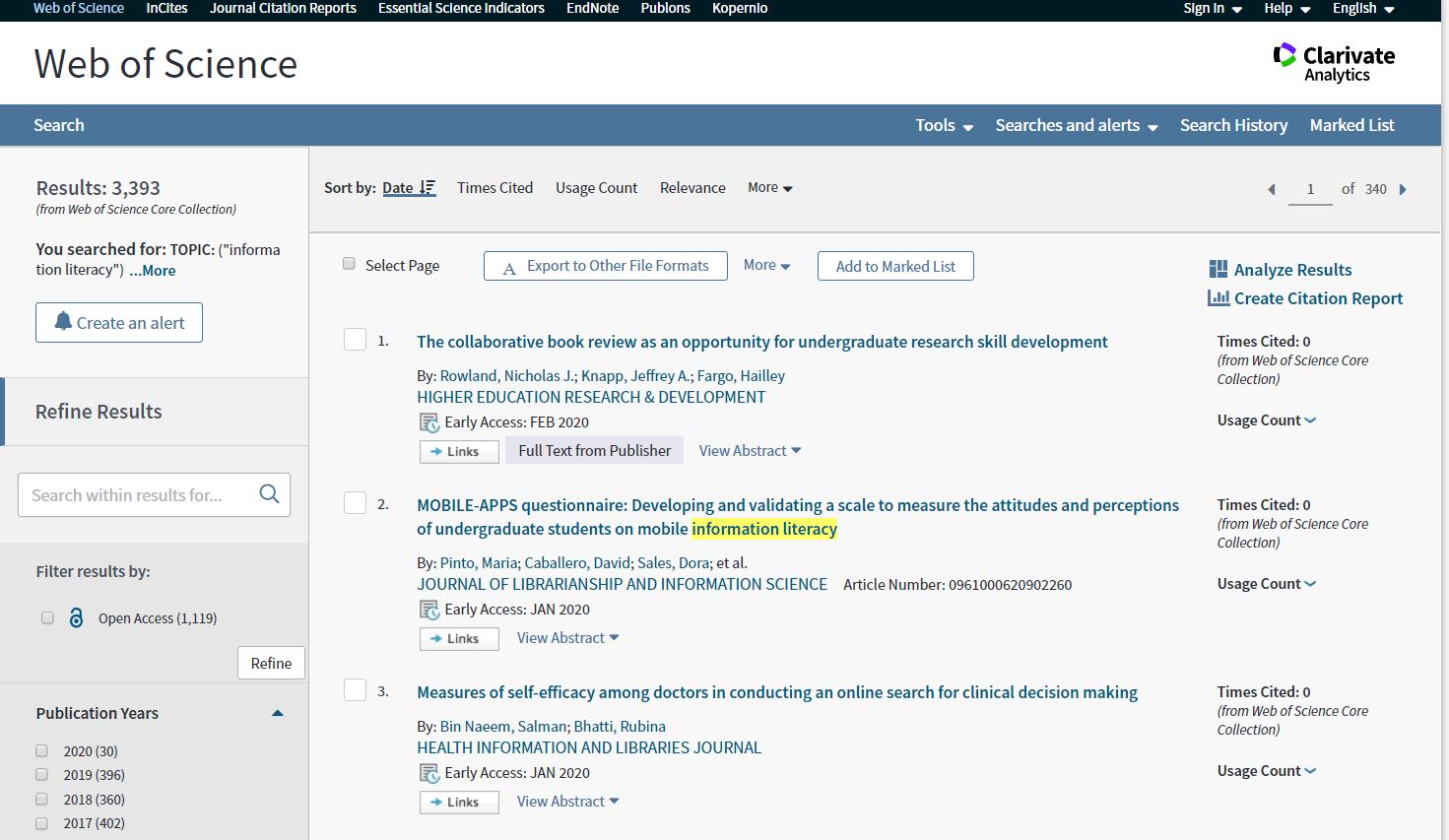
Task: Click Links button for result 3
Action: click(459, 802)
